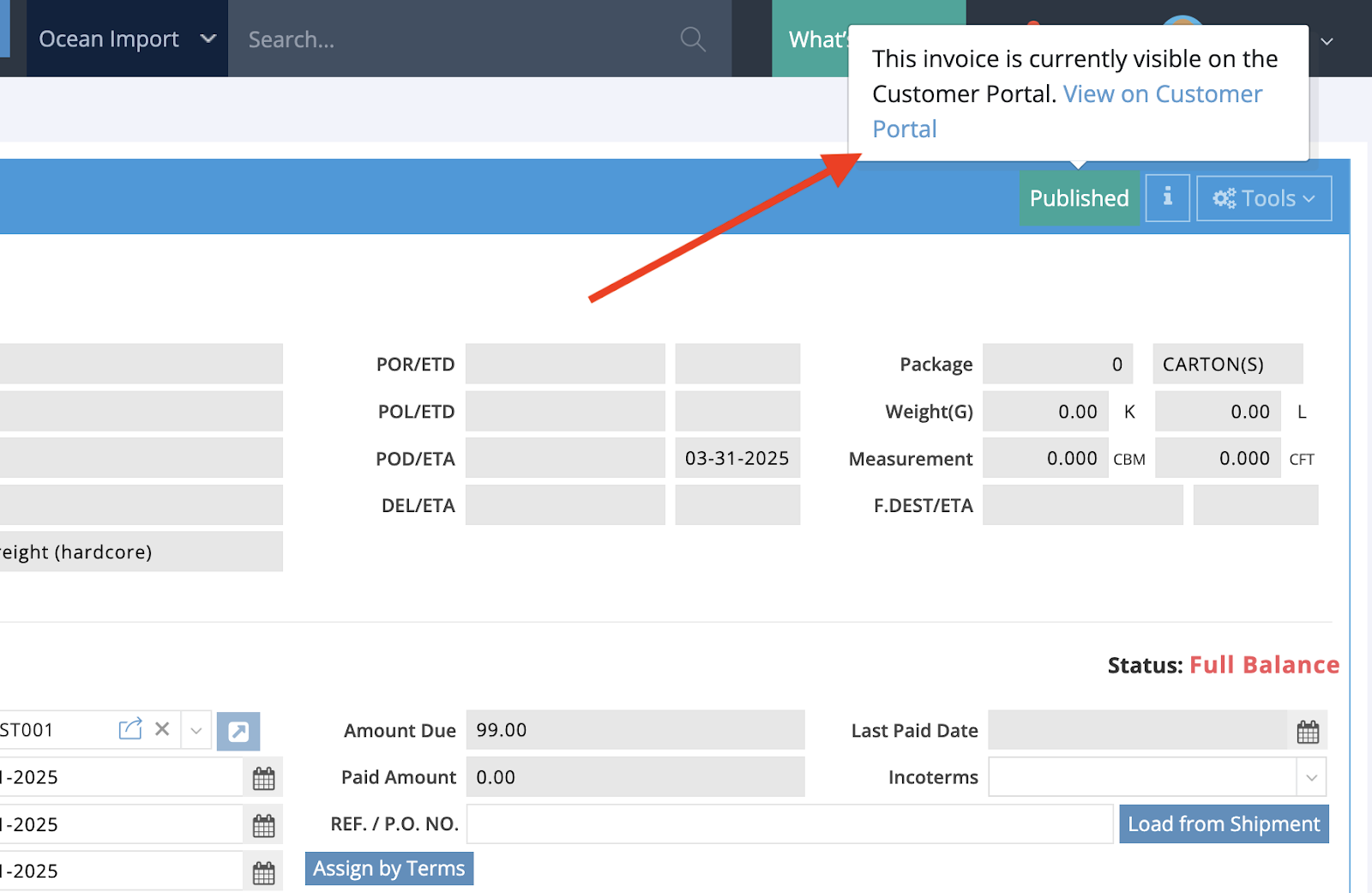Image resolution: width=1372 pixels, height=893 pixels.
Task: Click the blue arrow button next to ST001
Action: point(238,731)
